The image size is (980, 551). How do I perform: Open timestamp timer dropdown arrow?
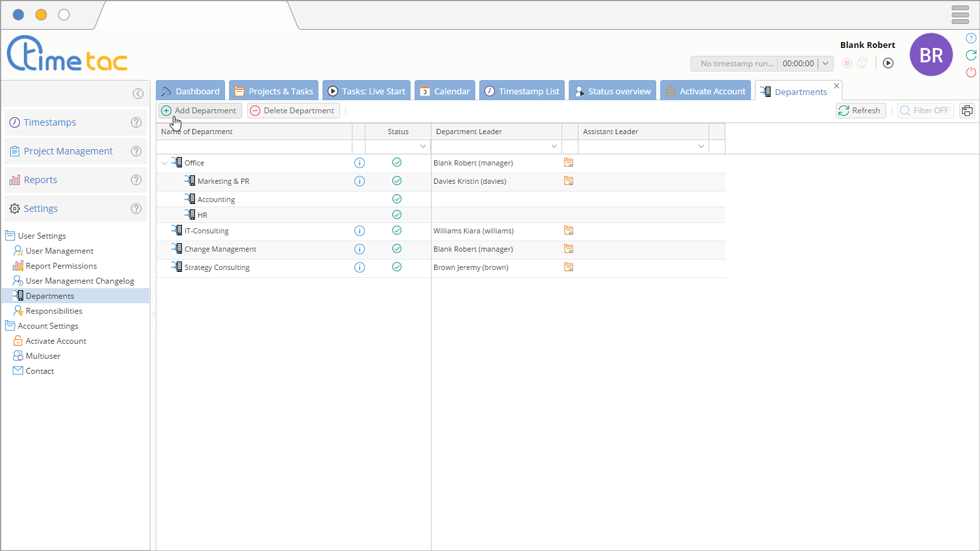click(826, 63)
